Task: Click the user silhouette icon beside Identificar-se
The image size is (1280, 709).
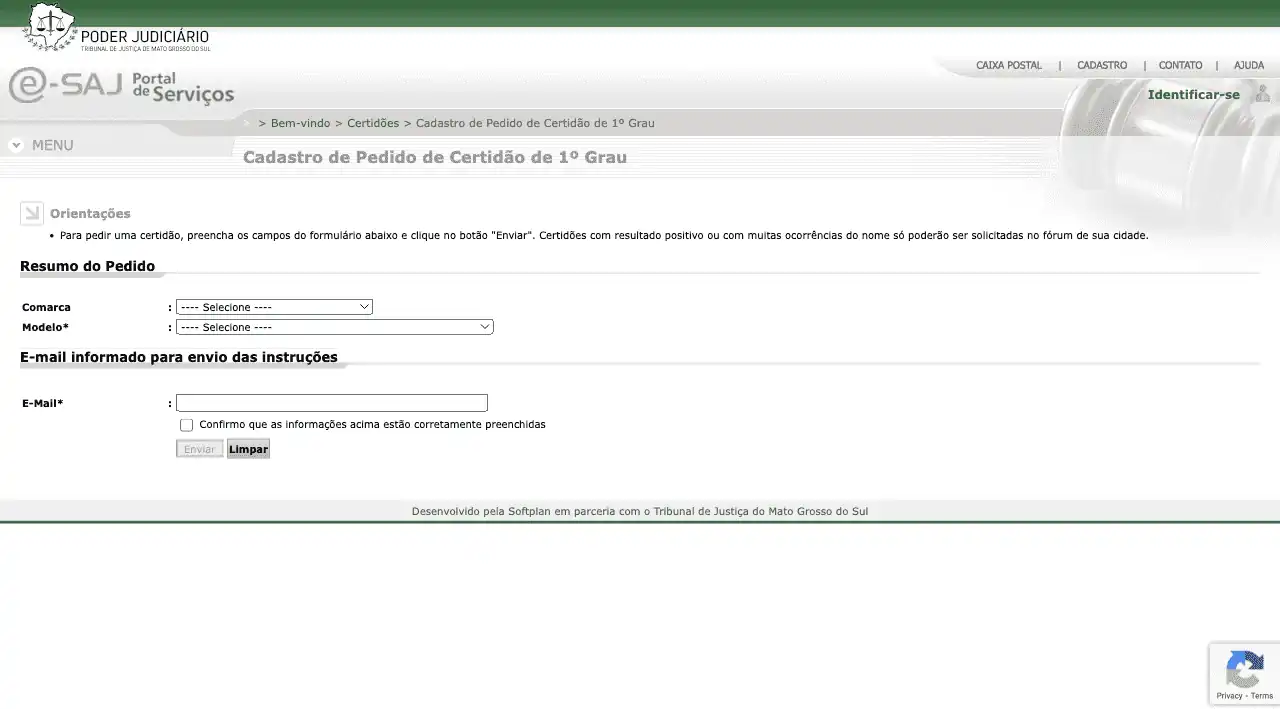Action: [x=1262, y=94]
